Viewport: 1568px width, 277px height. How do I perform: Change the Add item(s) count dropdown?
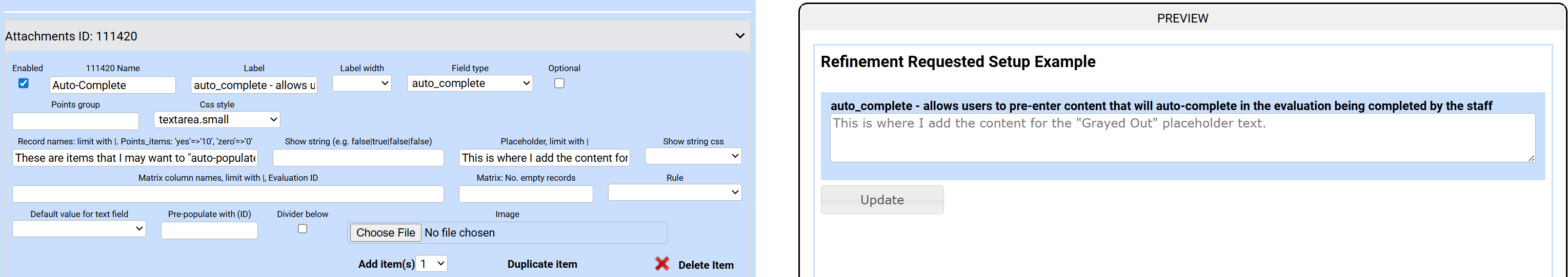pos(432,264)
